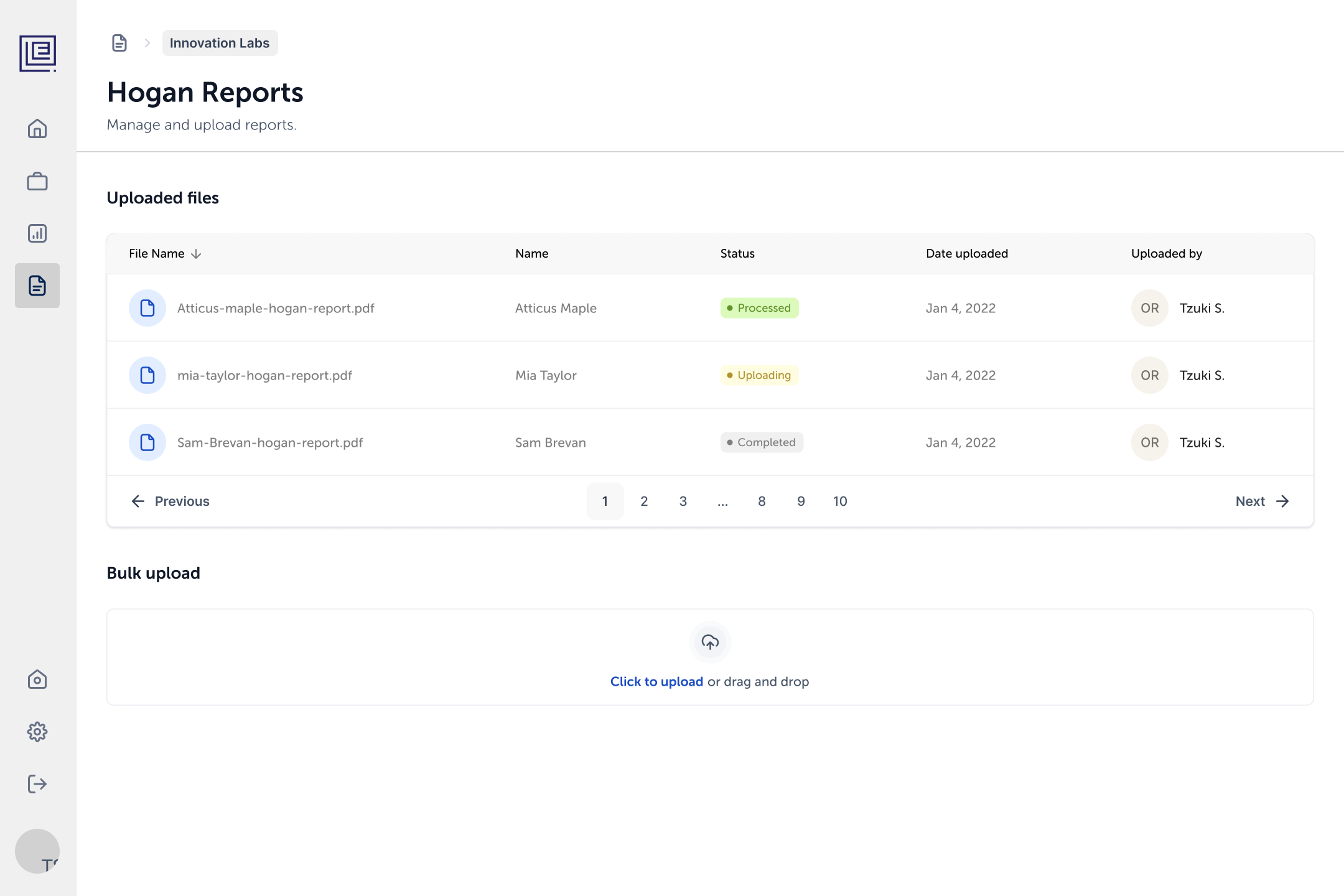Go to Next page
The image size is (1344, 896).
[1262, 502]
